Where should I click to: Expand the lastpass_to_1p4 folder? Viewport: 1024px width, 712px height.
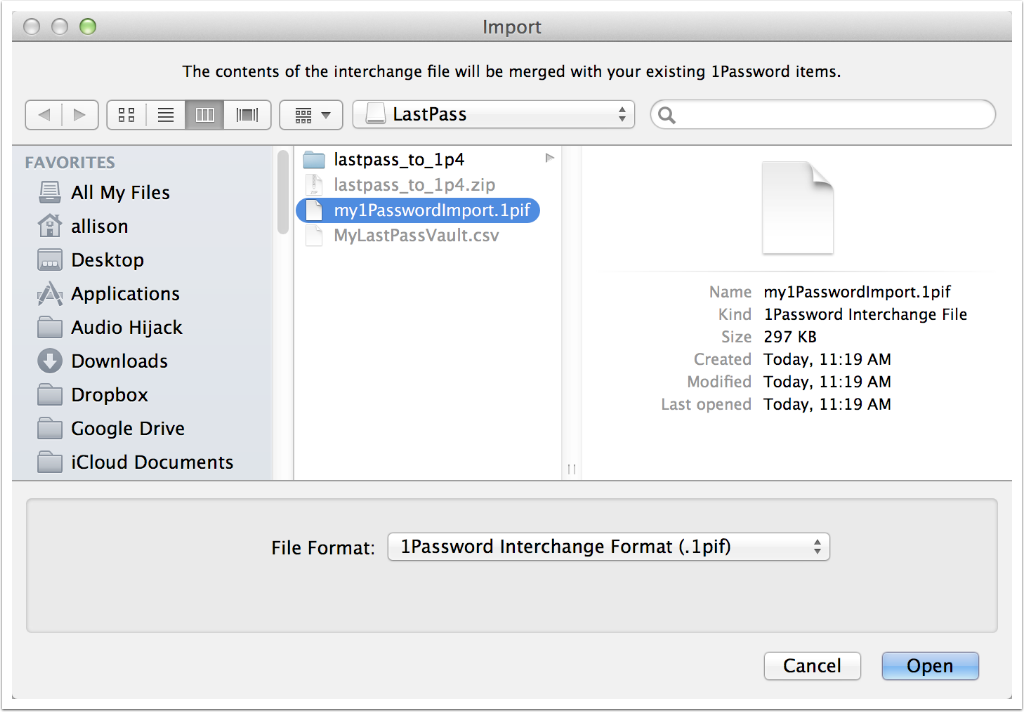coord(399,159)
